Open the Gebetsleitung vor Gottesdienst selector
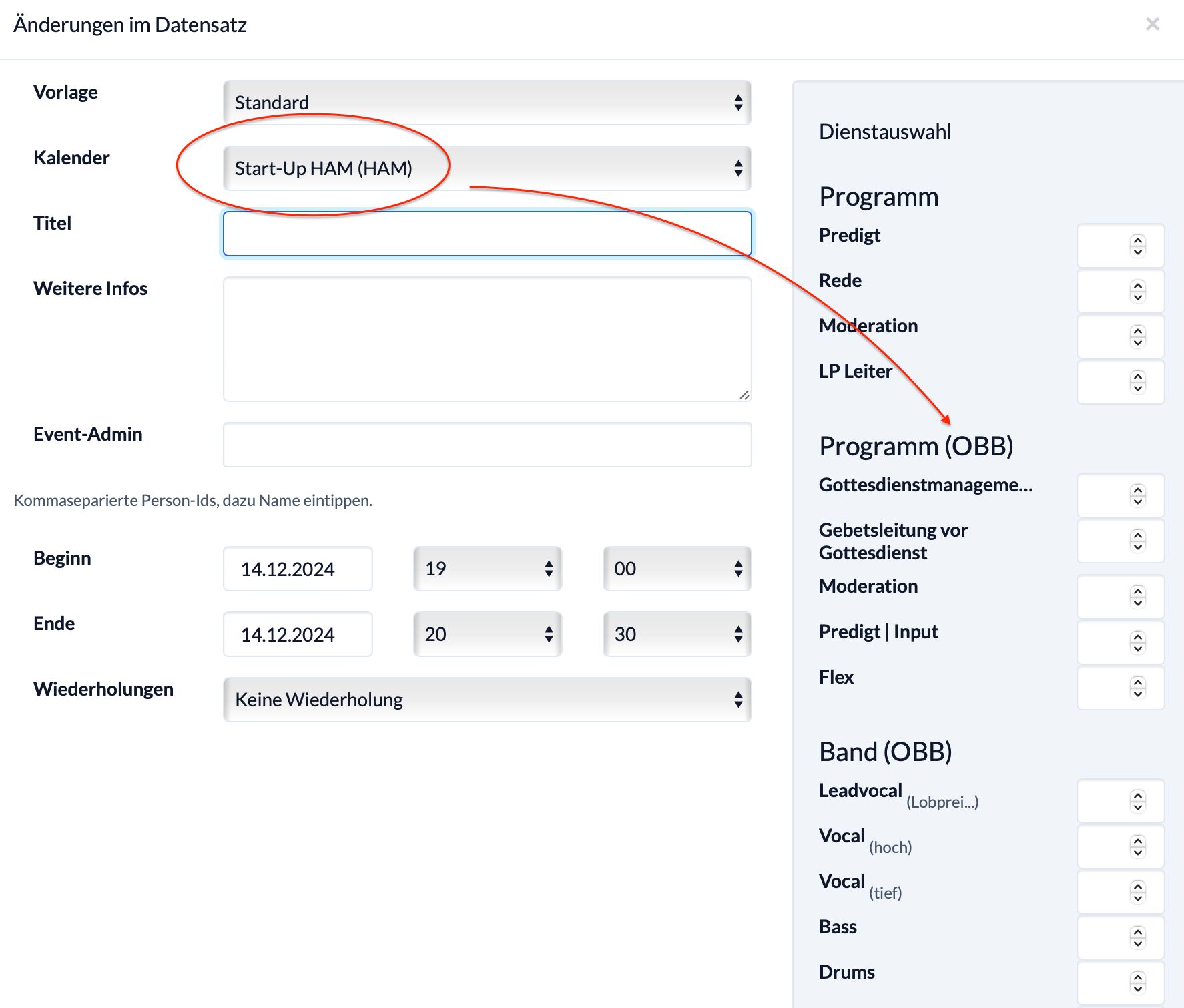Image resolution: width=1184 pixels, height=1008 pixels. (x=1121, y=541)
